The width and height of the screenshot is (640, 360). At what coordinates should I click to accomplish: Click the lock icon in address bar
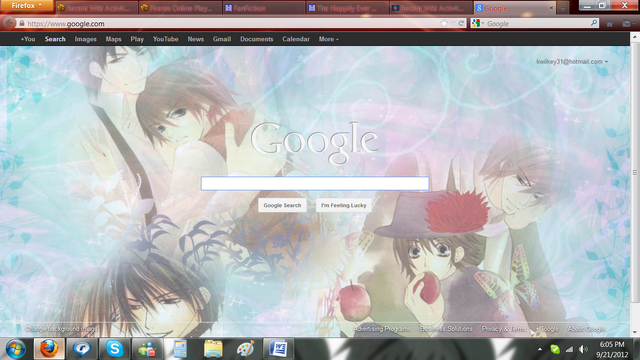point(22,23)
